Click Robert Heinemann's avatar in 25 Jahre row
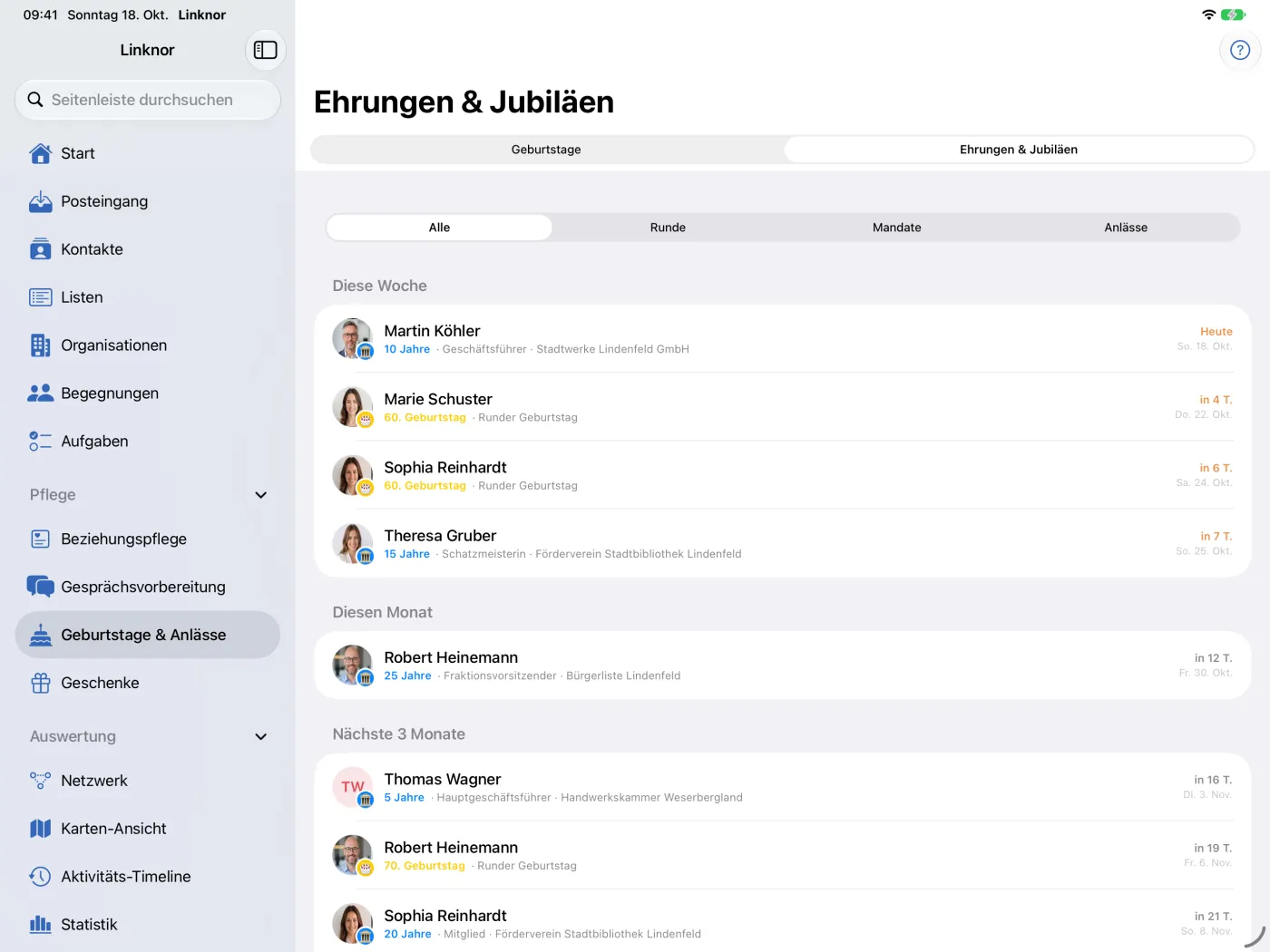Image resolution: width=1270 pixels, height=952 pixels. [x=352, y=665]
